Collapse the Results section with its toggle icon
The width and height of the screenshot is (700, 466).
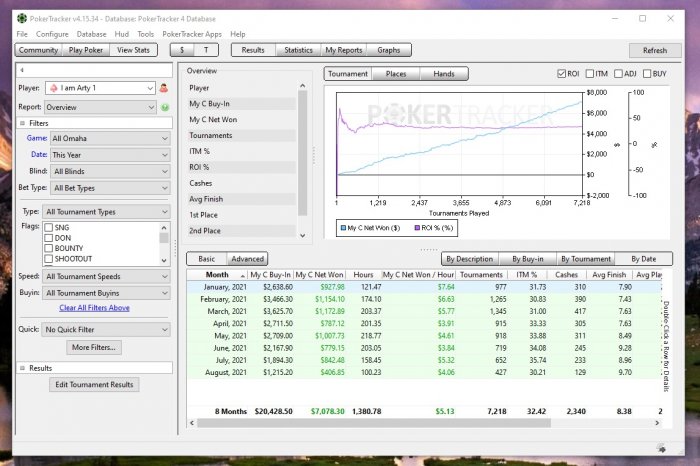pos(22,368)
